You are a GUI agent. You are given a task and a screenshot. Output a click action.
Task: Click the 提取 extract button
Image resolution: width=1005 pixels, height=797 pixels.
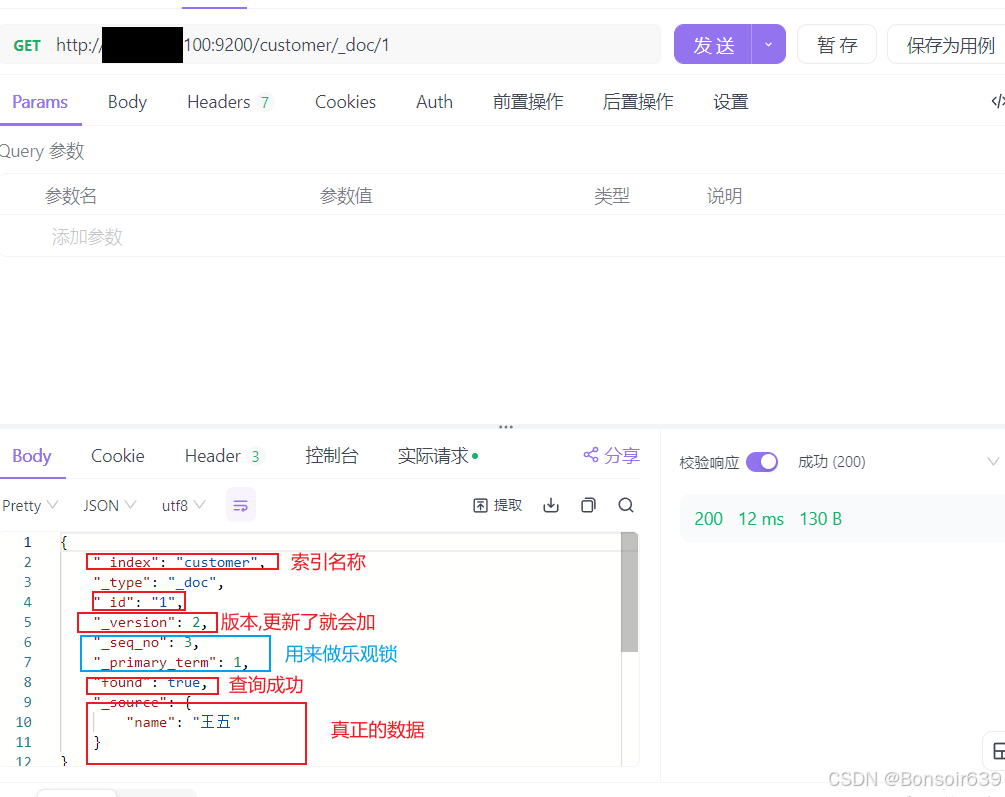497,505
